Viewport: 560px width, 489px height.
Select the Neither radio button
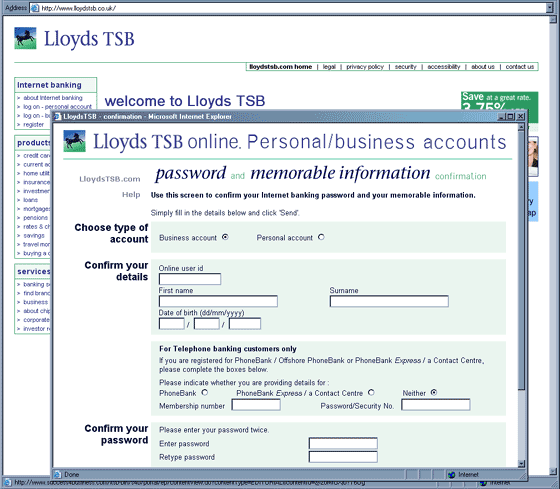(434, 393)
